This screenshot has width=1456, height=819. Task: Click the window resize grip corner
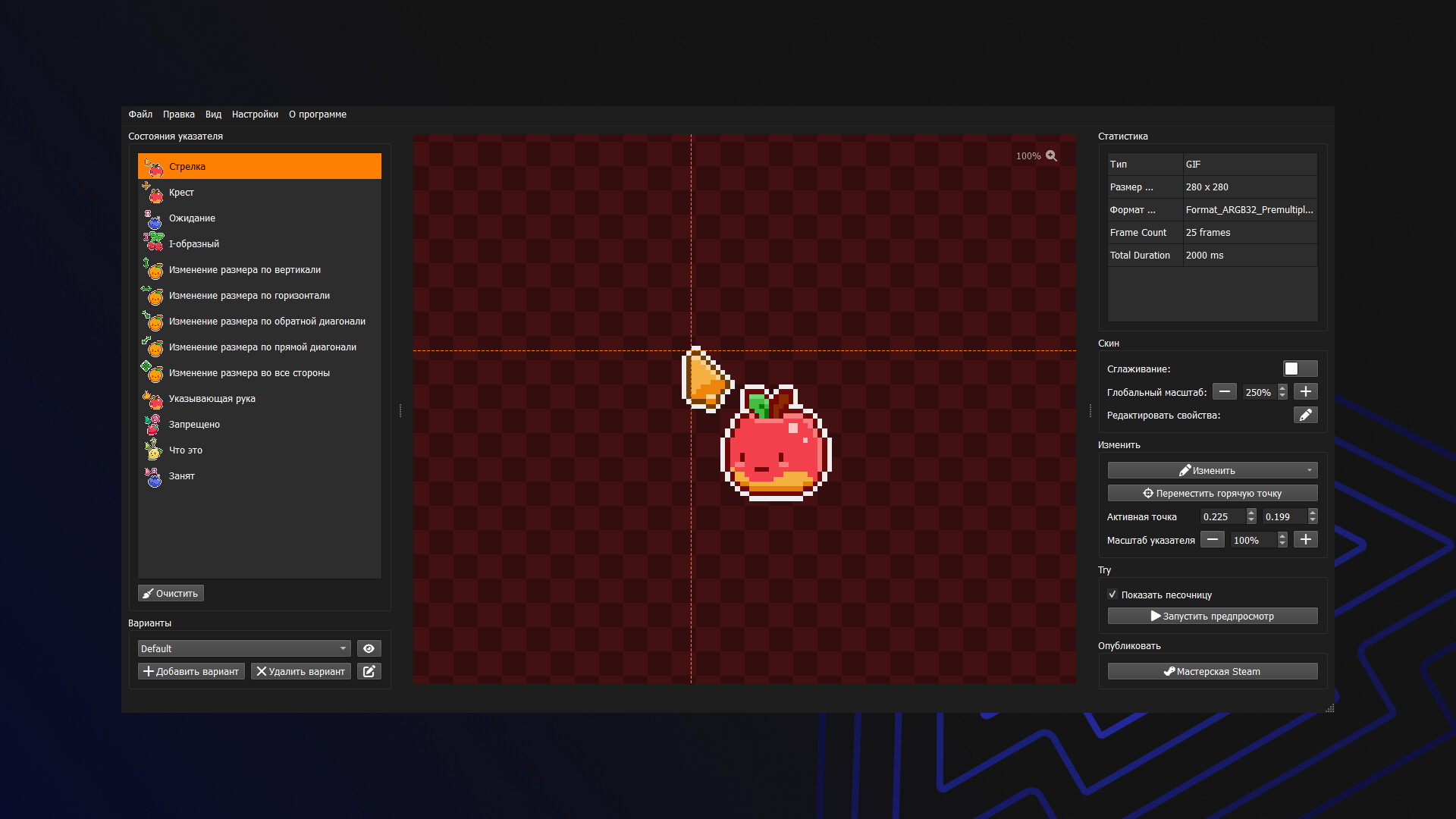(x=1329, y=708)
